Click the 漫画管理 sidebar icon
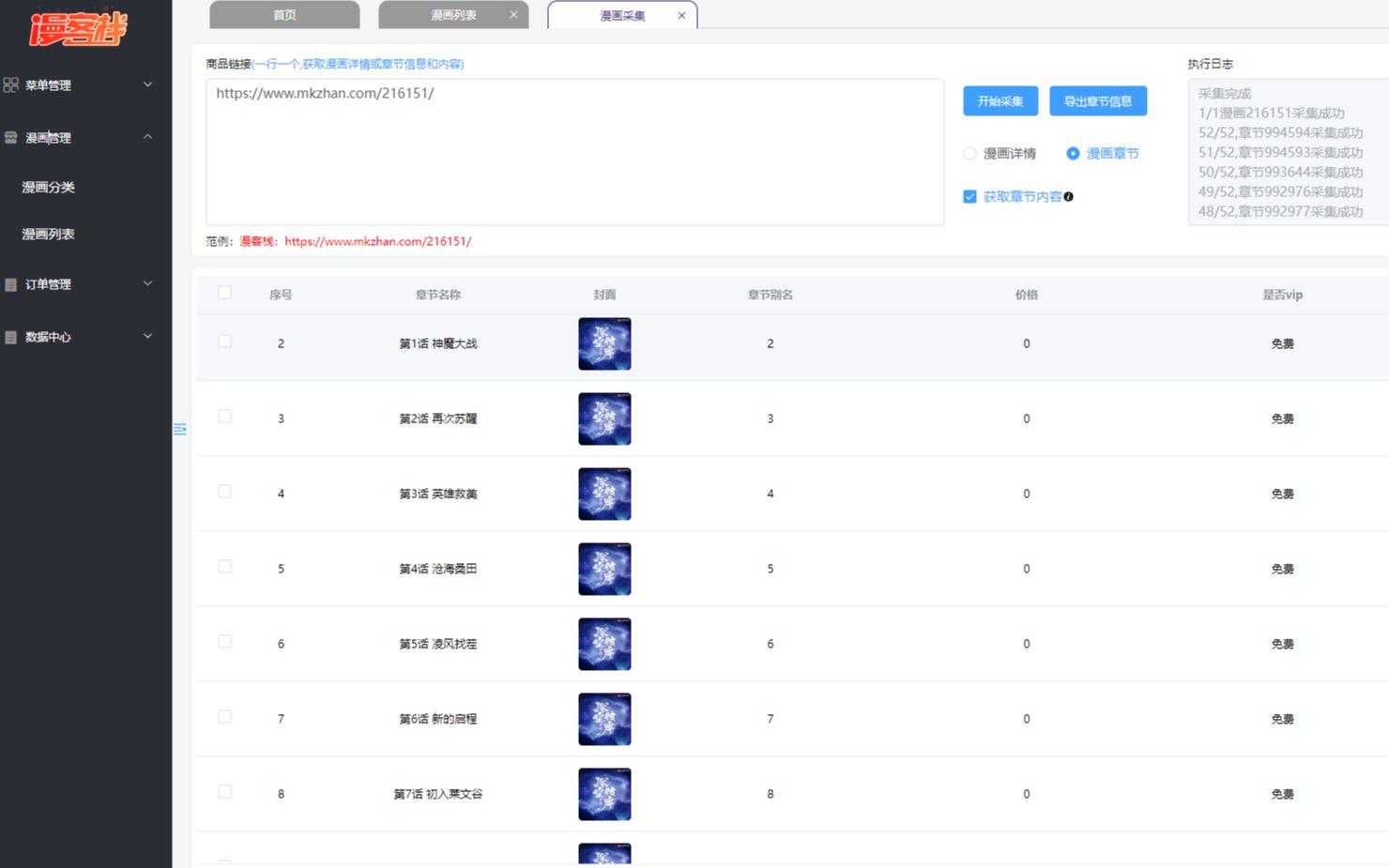The height and width of the screenshot is (868, 1389). (11, 138)
